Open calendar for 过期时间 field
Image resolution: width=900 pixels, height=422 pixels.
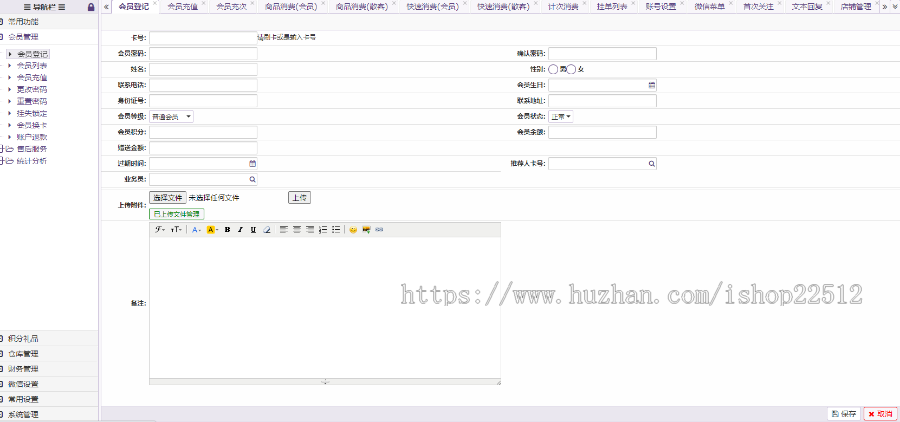(252, 164)
